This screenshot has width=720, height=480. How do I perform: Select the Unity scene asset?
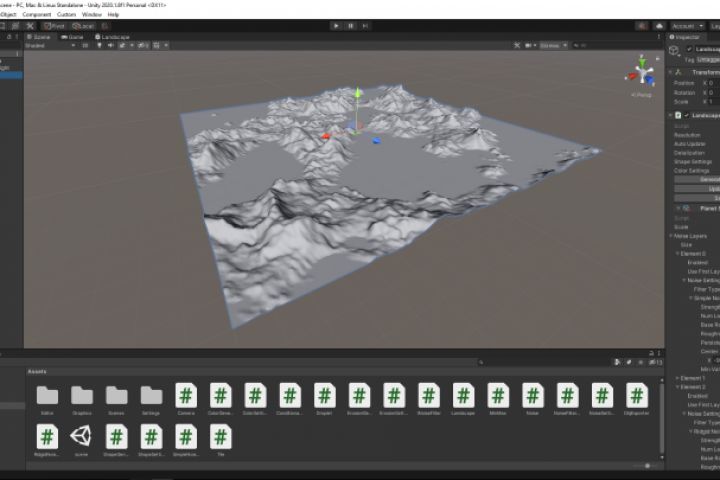81,440
